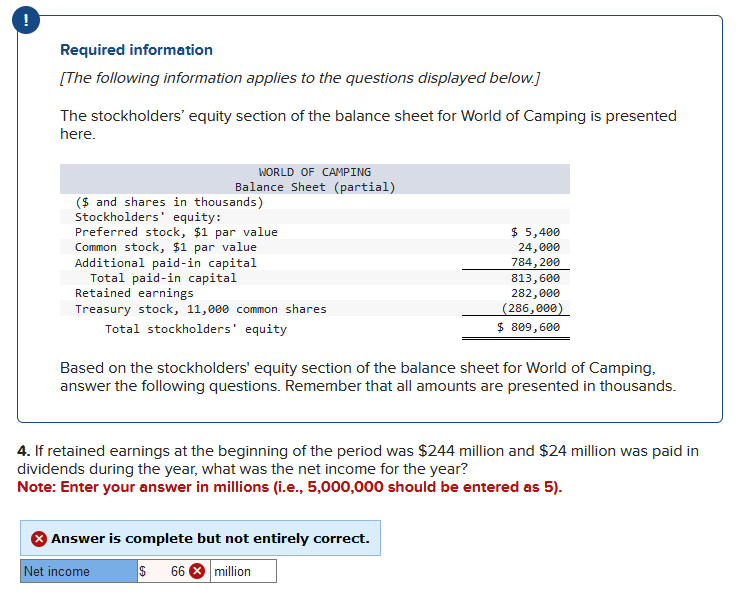Click 'Common stock, $1 par value' row label
The width and height of the screenshot is (743, 594).
pos(165,247)
